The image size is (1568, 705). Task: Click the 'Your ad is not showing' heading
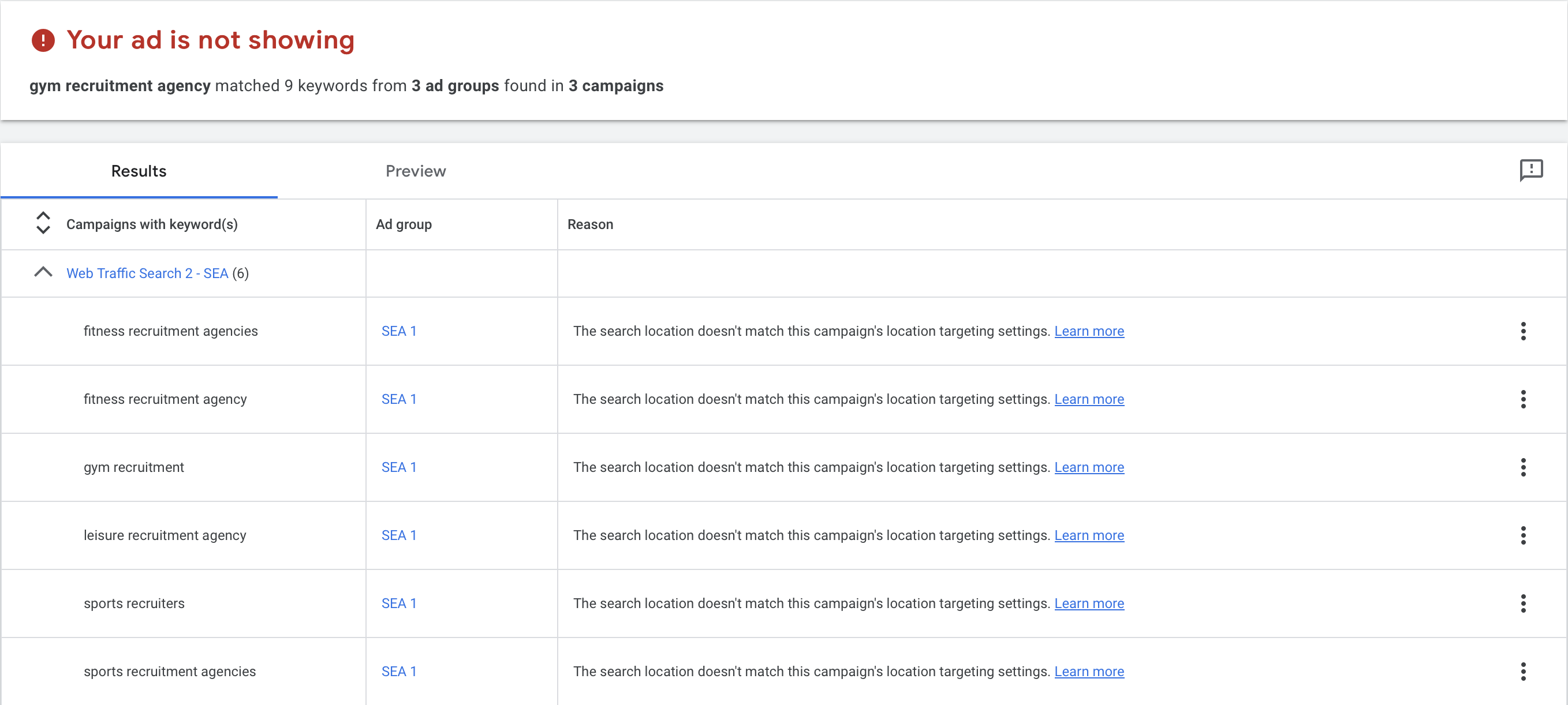coord(210,40)
